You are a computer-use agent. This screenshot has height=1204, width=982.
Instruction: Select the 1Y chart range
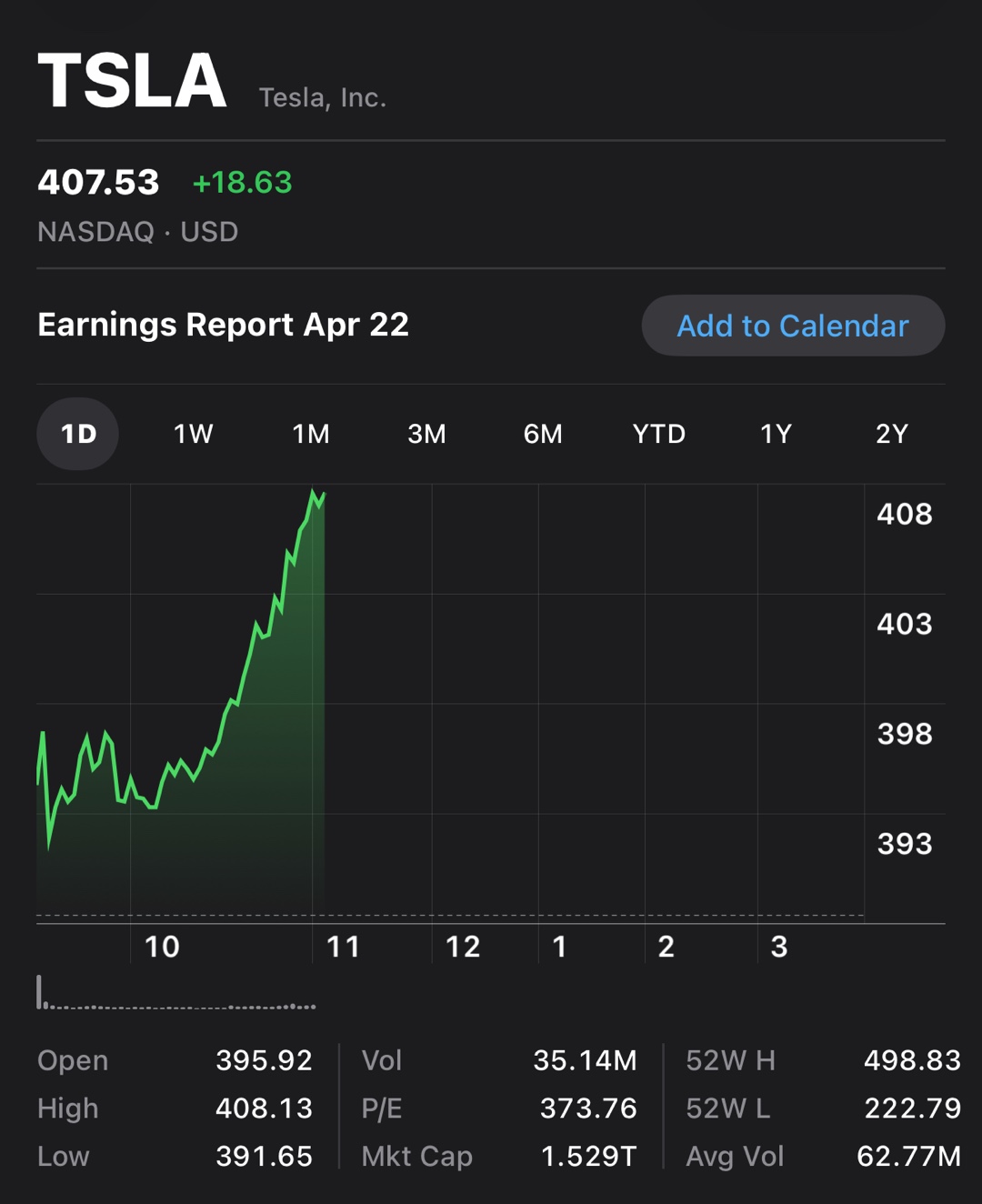click(776, 434)
